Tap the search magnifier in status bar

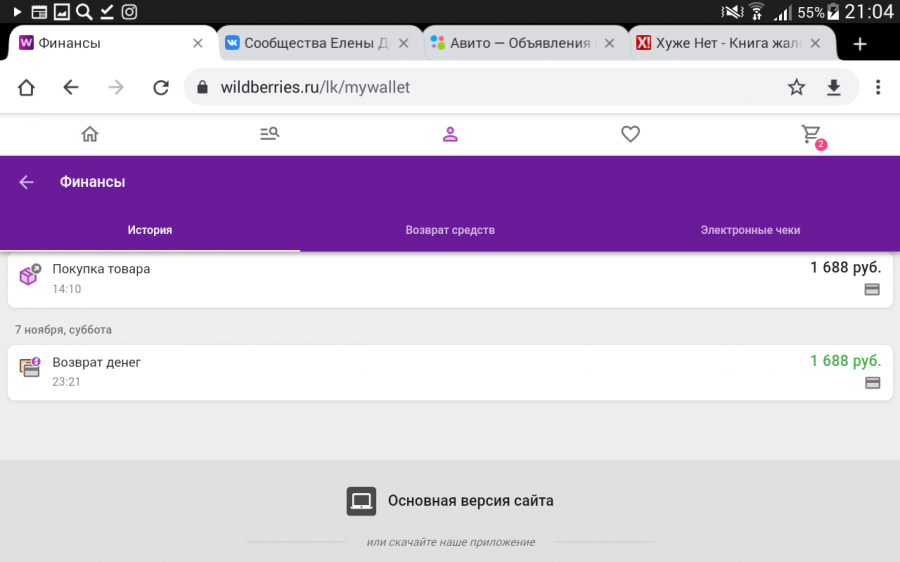click(84, 11)
